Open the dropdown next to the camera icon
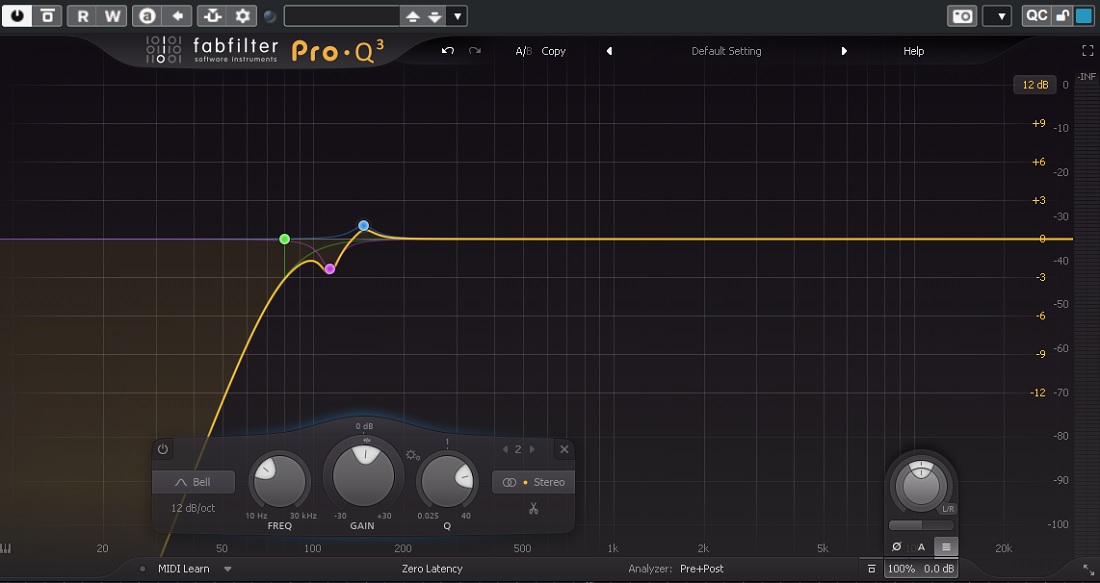 click(997, 15)
